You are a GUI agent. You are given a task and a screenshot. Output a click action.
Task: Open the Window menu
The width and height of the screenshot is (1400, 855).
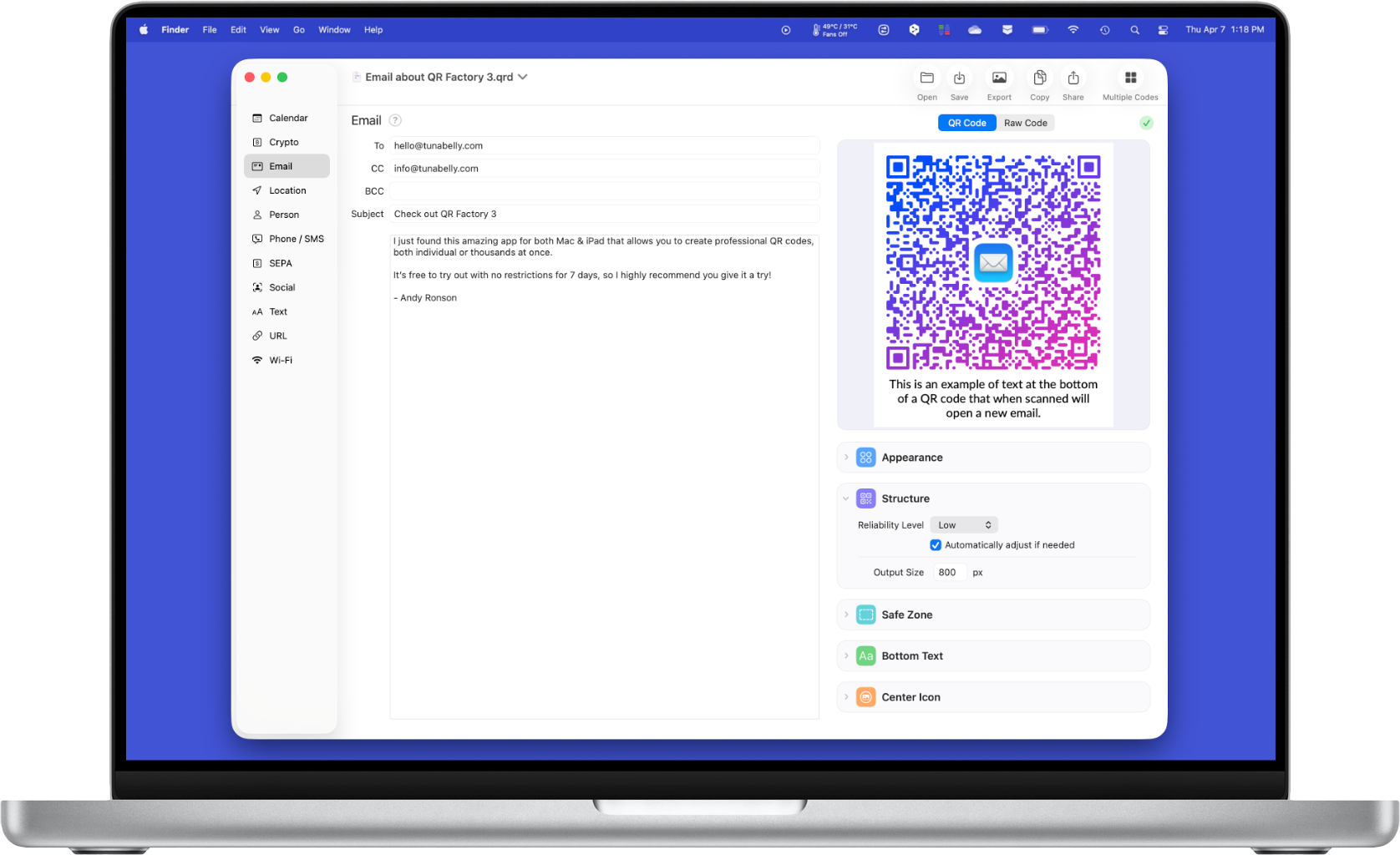[x=334, y=29]
